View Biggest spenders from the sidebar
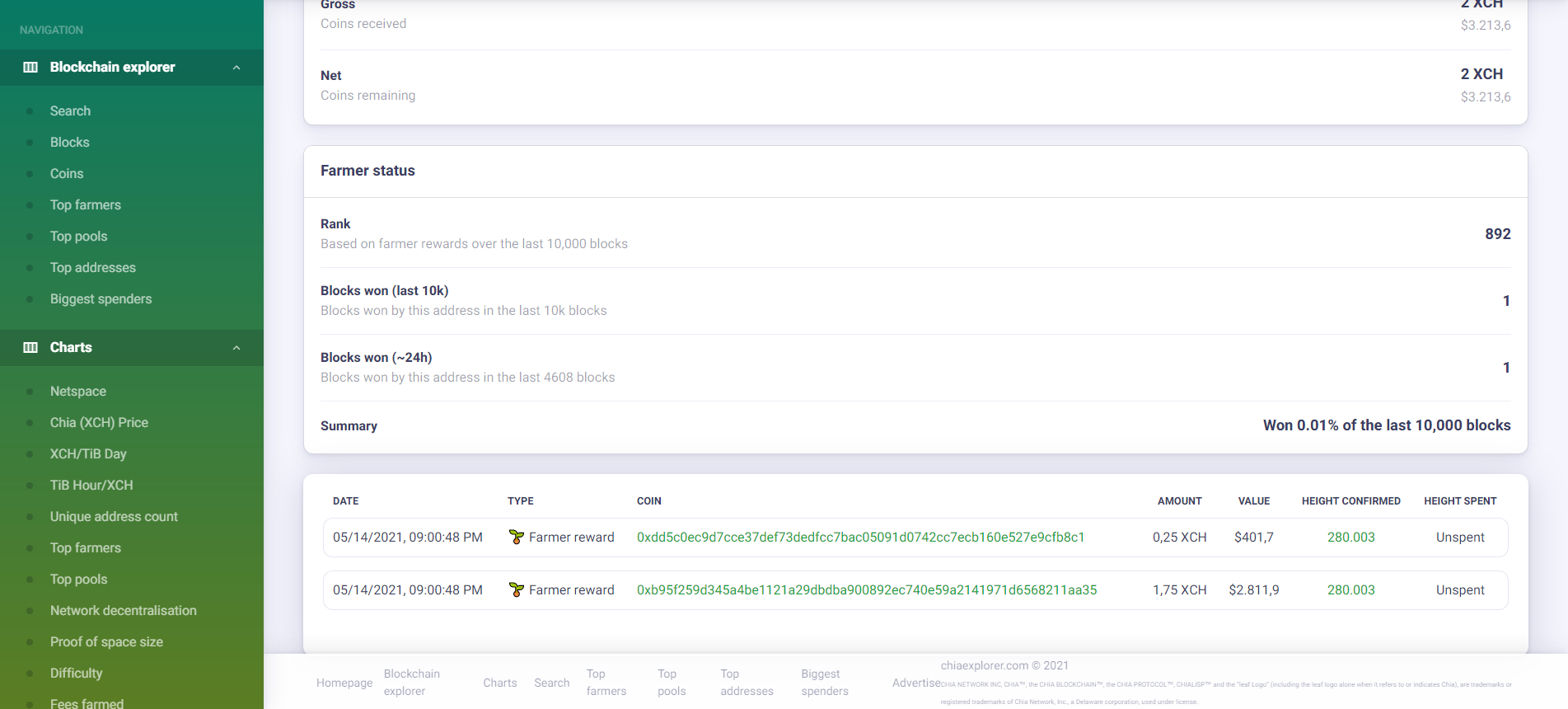 coord(101,298)
